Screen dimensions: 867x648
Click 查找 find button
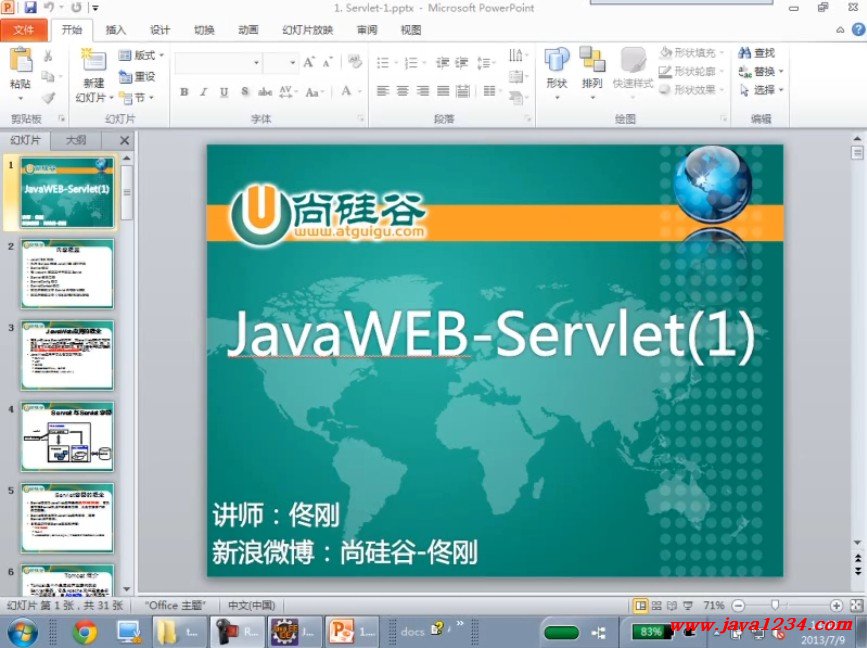(x=756, y=53)
